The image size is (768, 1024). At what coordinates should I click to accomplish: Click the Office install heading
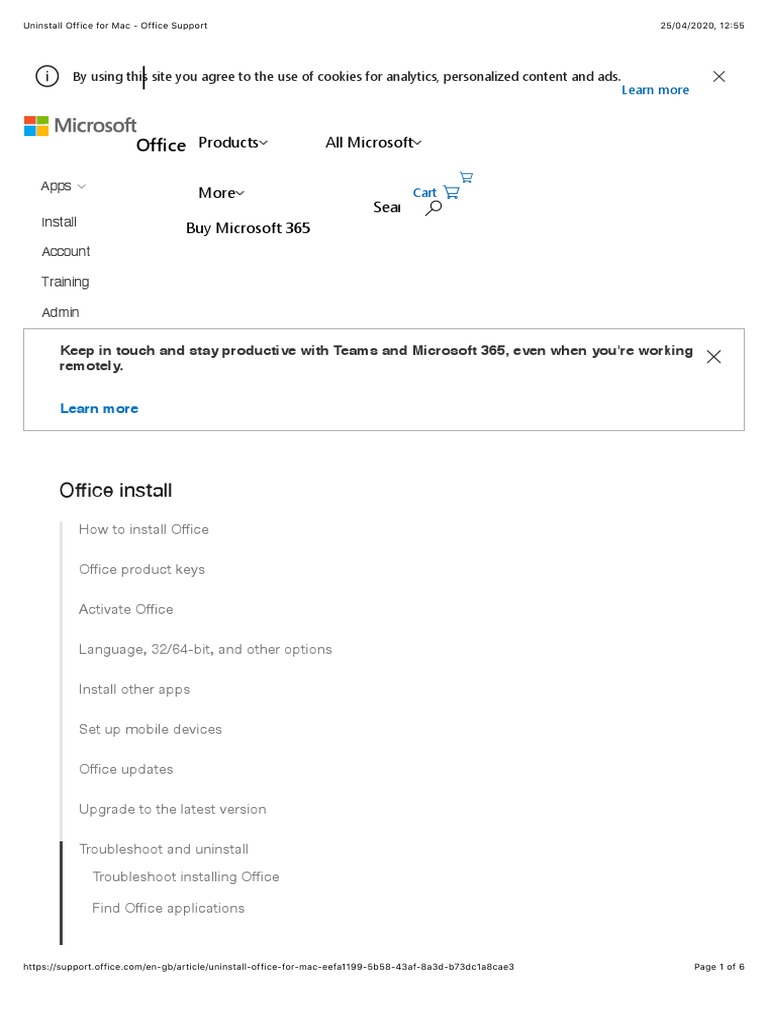(x=116, y=490)
